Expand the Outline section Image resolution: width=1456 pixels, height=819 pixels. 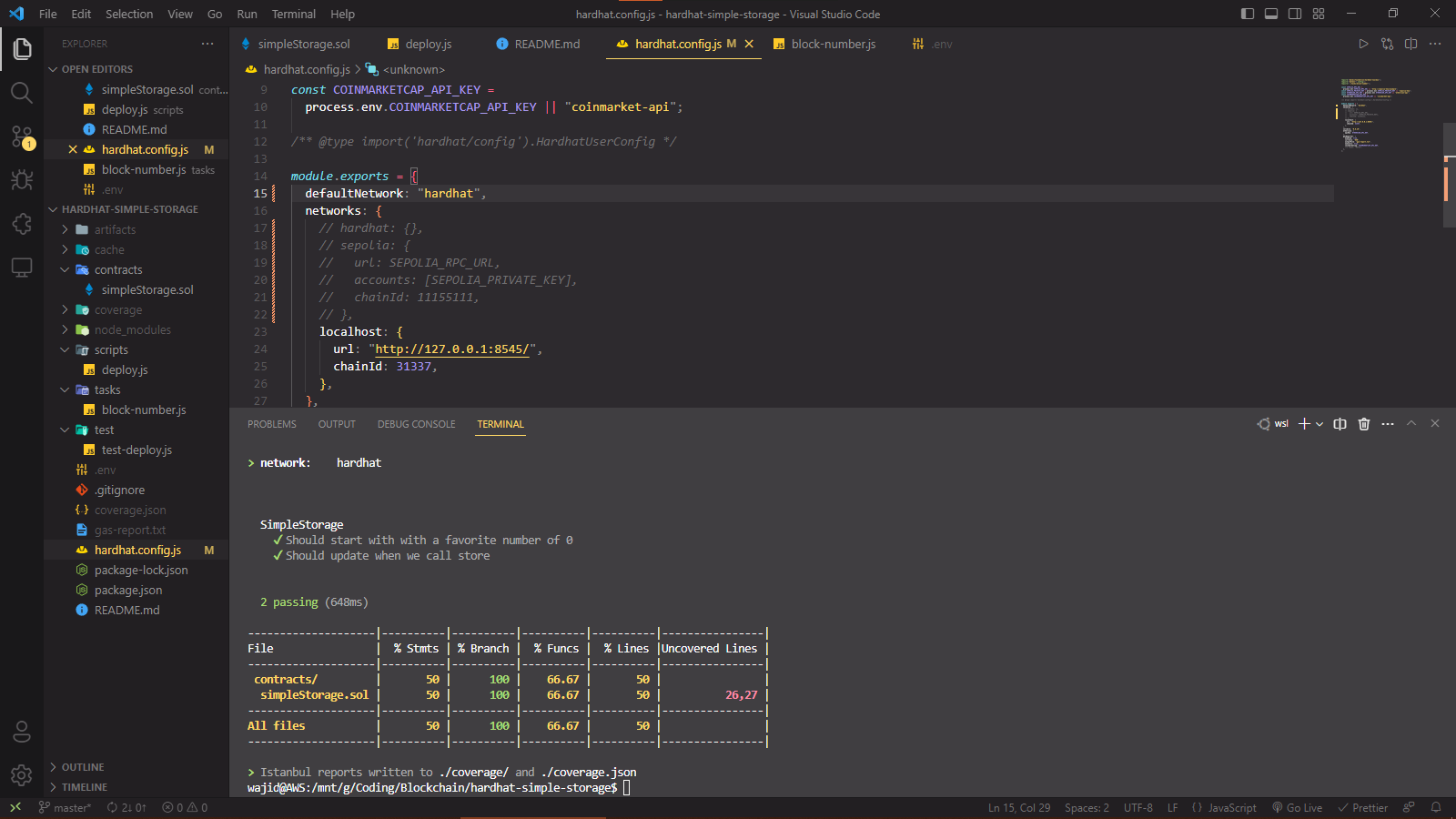136,767
